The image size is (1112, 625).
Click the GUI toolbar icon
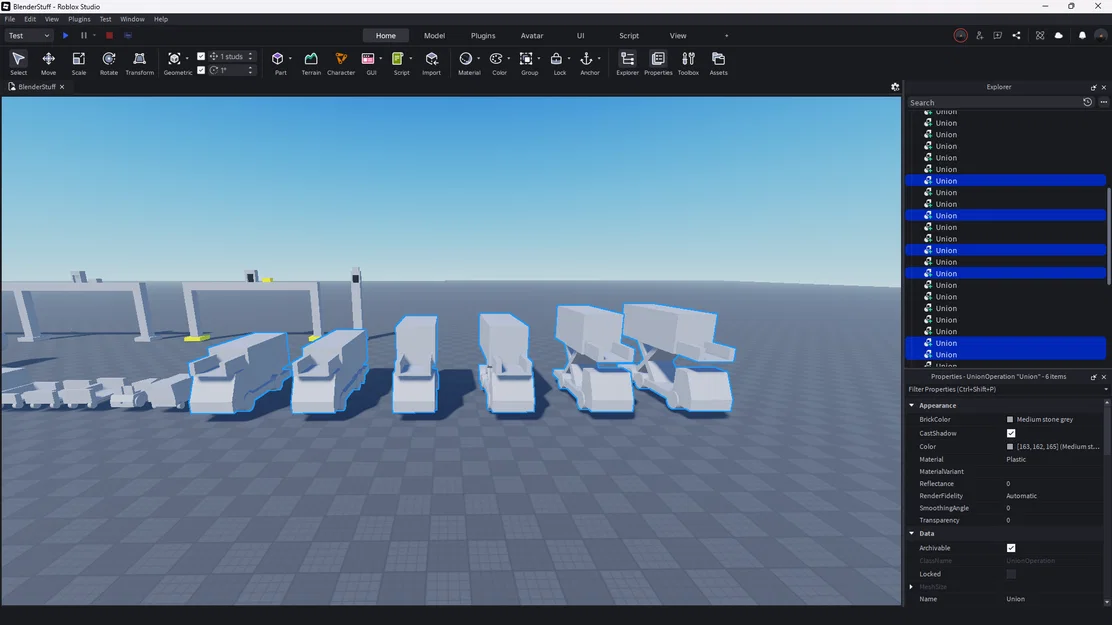368,59
